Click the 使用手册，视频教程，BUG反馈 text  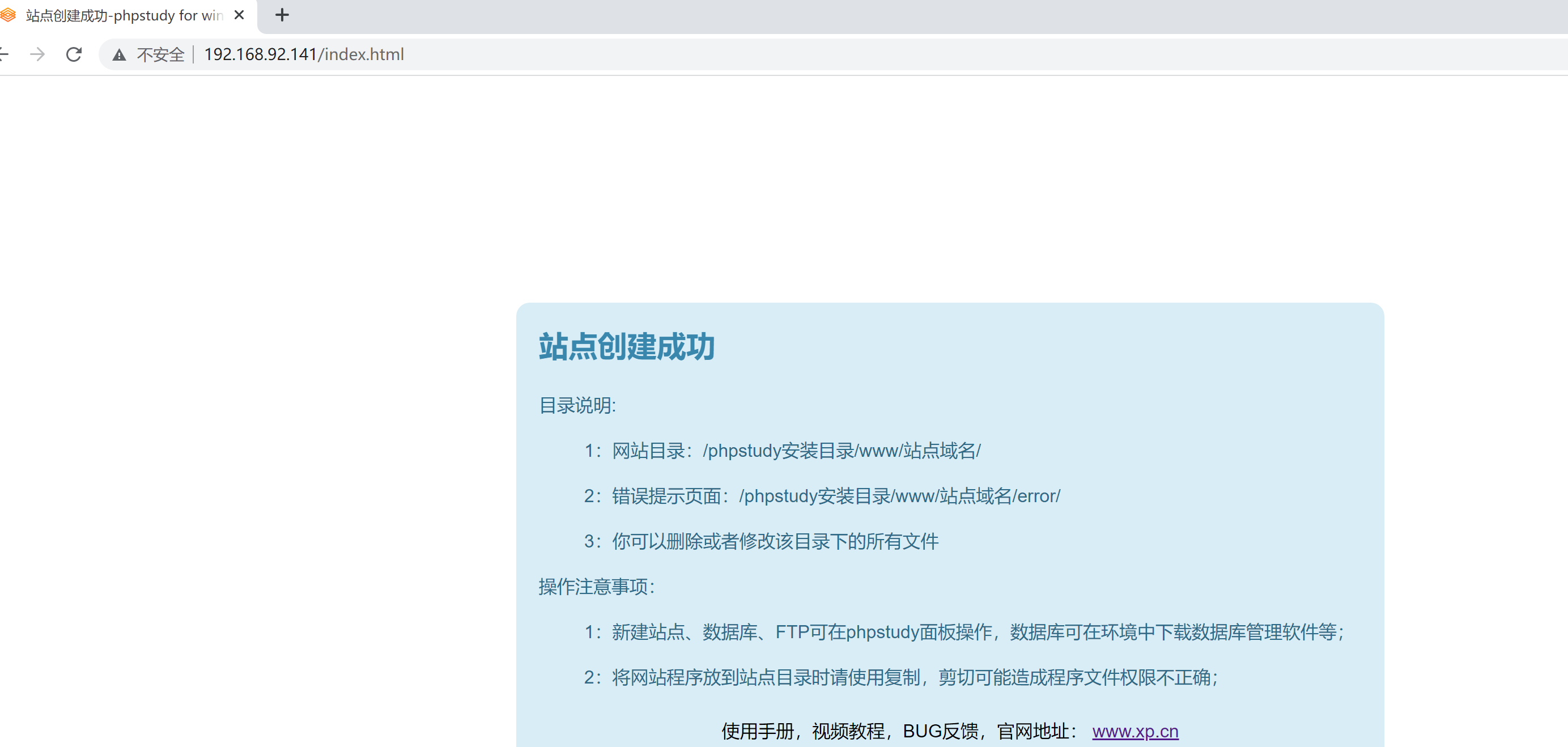[x=850, y=731]
